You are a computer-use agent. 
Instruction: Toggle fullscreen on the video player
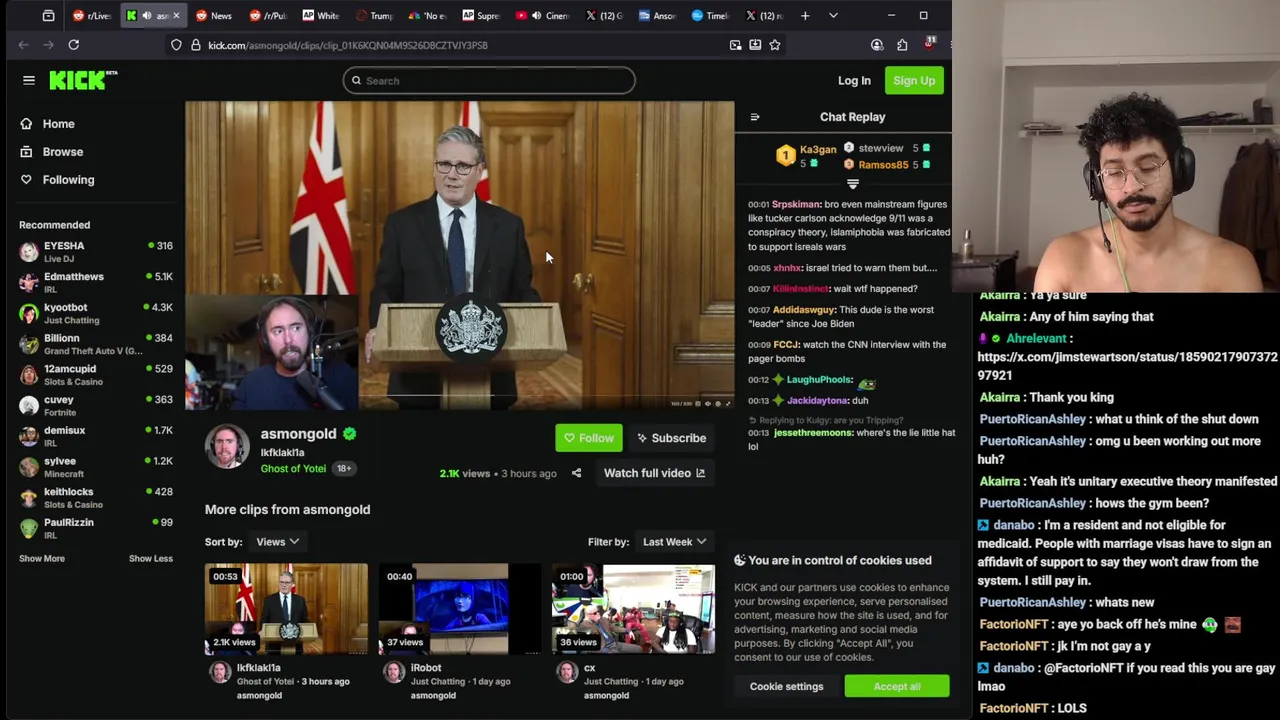(727, 404)
